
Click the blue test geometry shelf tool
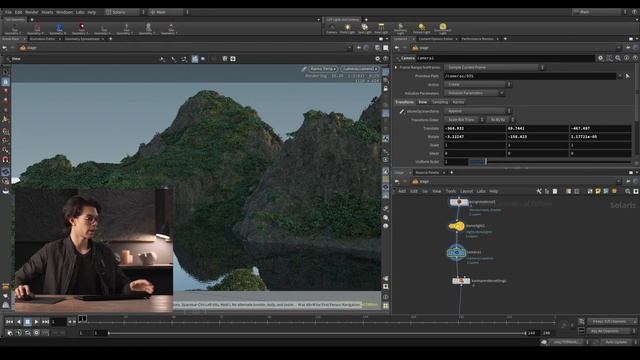tap(59, 29)
